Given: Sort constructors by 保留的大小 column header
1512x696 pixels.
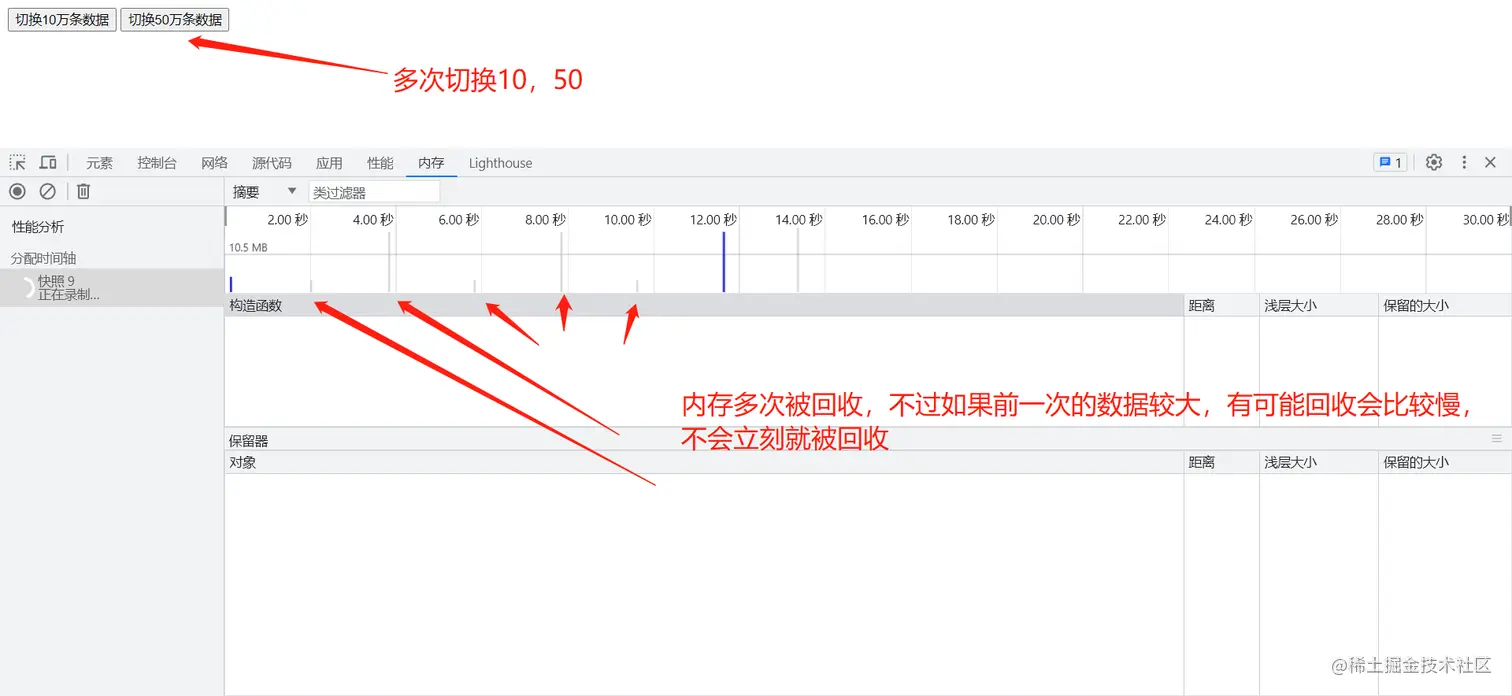Looking at the screenshot, I should [1444, 305].
